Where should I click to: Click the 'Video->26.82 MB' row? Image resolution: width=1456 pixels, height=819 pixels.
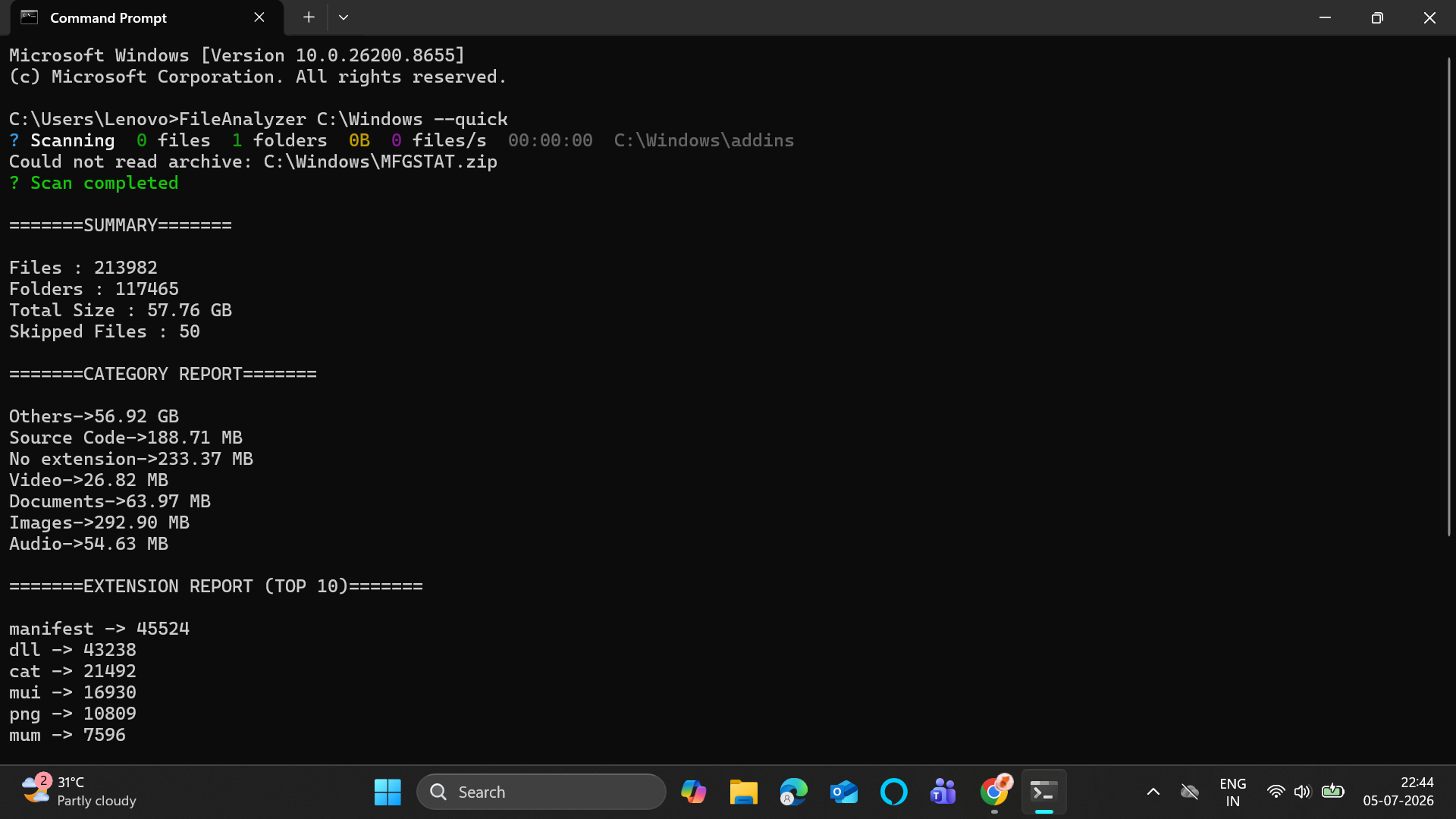pos(89,480)
